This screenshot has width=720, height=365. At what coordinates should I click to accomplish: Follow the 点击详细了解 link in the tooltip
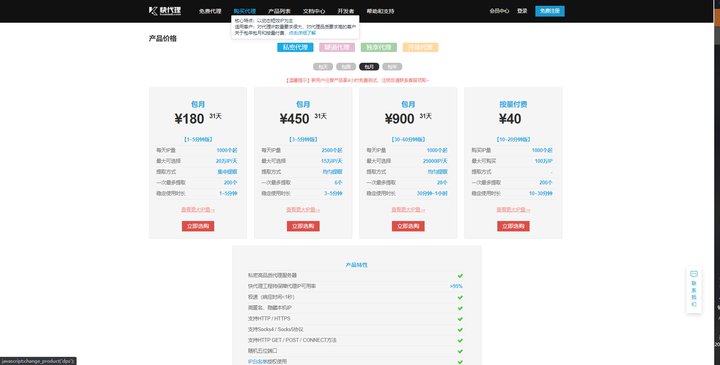[x=302, y=33]
